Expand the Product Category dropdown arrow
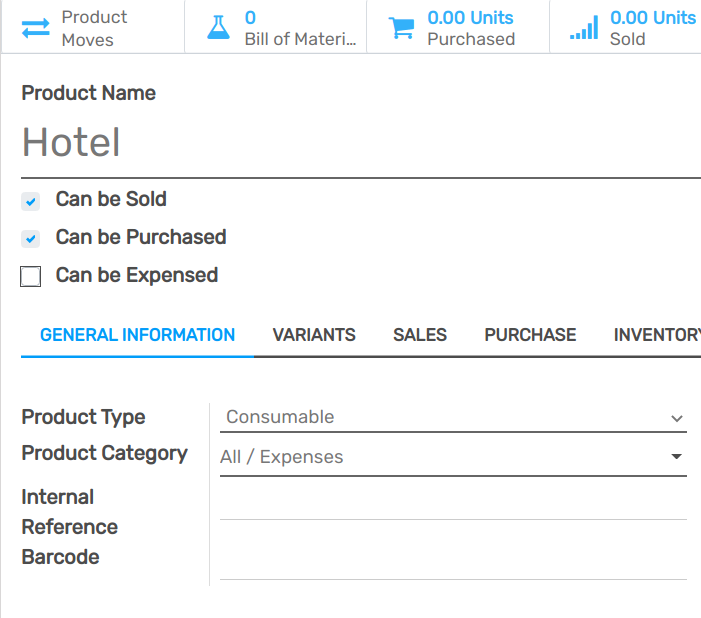 coord(677,457)
